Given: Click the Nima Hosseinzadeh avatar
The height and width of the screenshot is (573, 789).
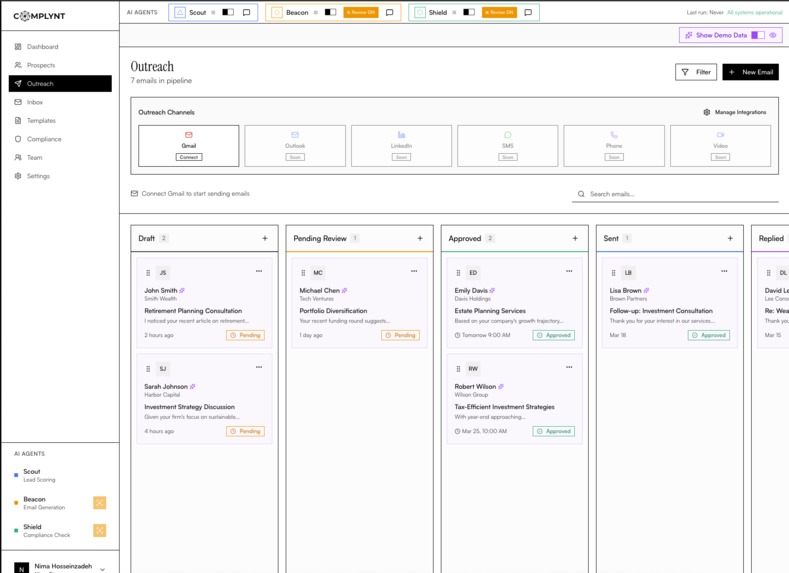Looking at the screenshot, I should point(22,568).
